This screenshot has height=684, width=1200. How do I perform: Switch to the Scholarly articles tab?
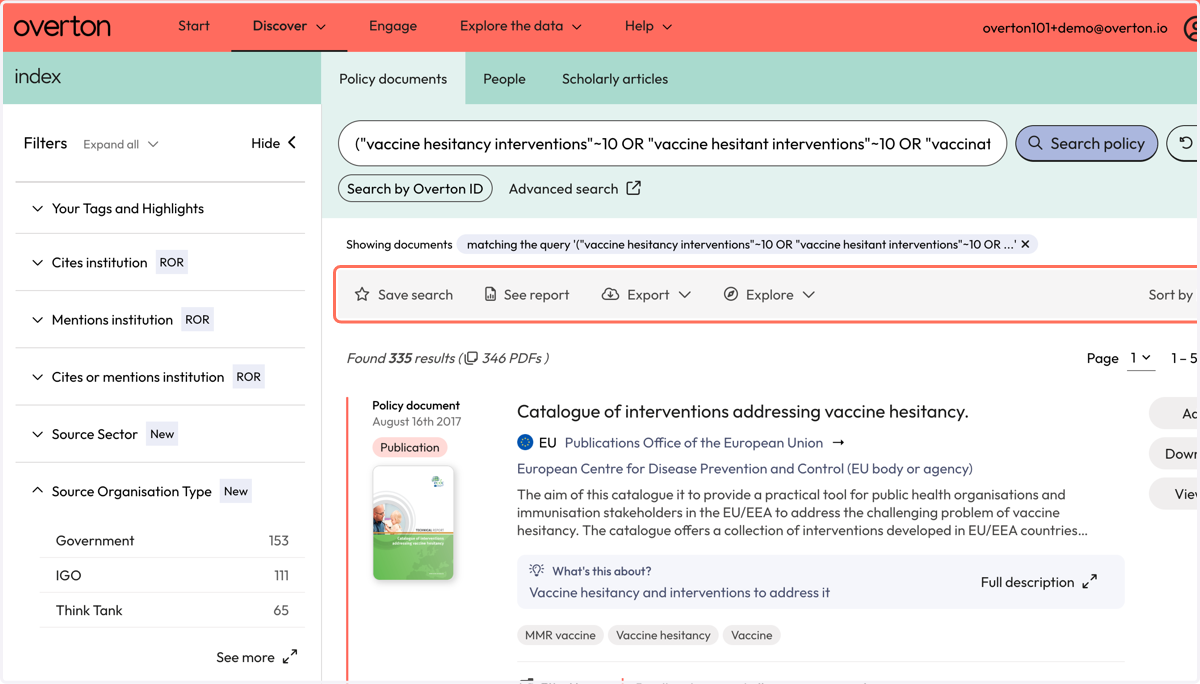[x=615, y=79]
